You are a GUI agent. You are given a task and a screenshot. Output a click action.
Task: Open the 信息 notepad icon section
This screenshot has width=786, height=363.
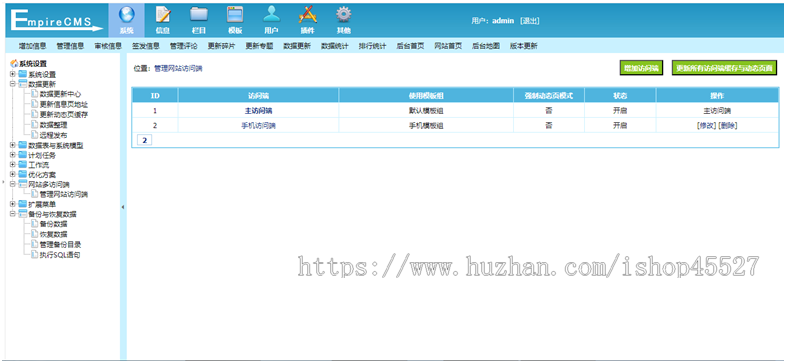(162, 21)
